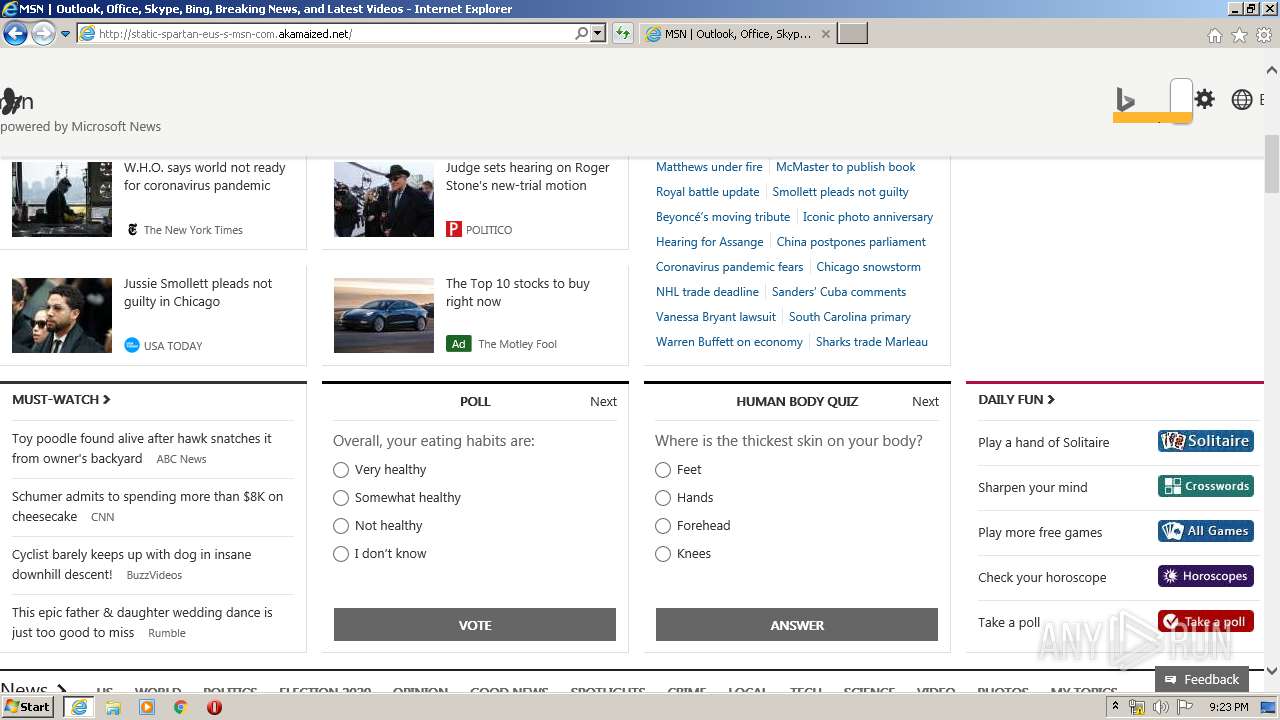The image size is (1280, 720).
Task: Open a new blank tab
Action: (x=852, y=33)
